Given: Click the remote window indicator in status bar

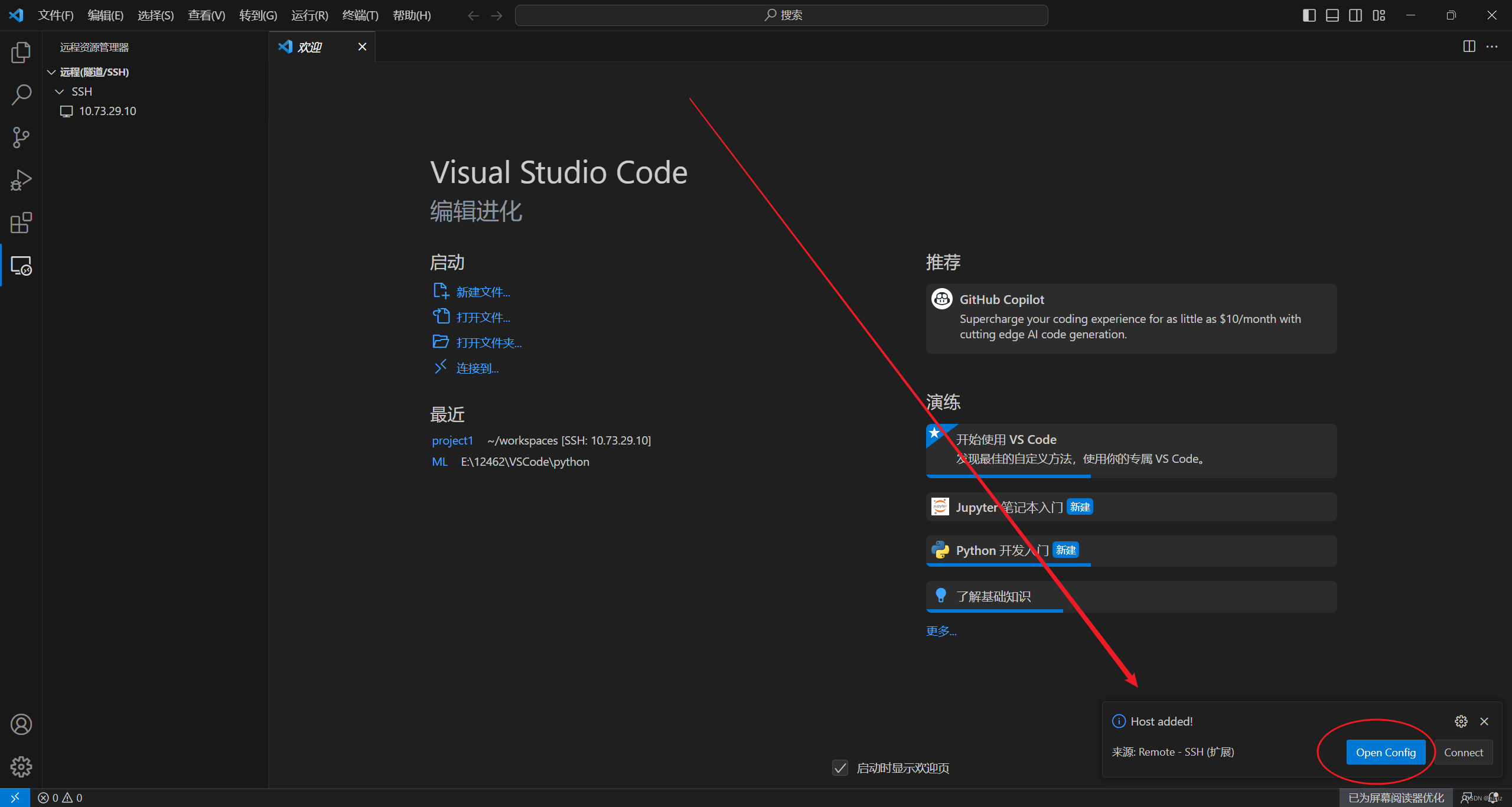Looking at the screenshot, I should [15, 798].
